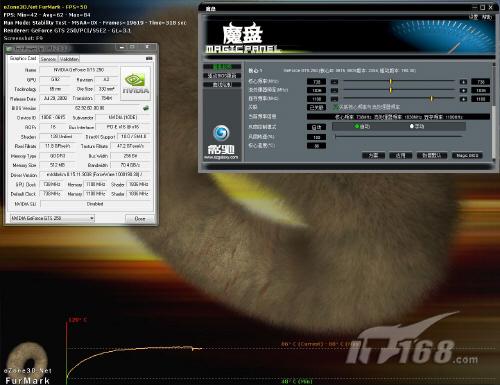Viewport: 500px width, 385px height.
Task: Click the BIOS Version field in GPU-Z
Action: (x=90, y=108)
